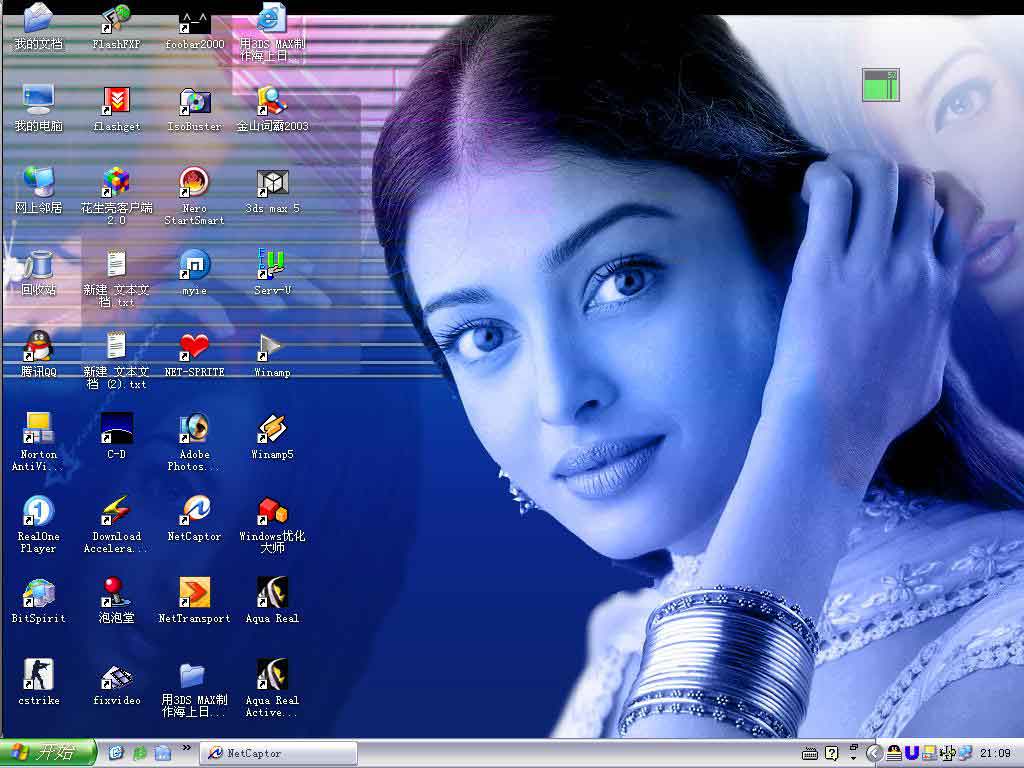Viewport: 1024px width, 768px height.
Task: Click the green Start button
Action: [x=48, y=753]
